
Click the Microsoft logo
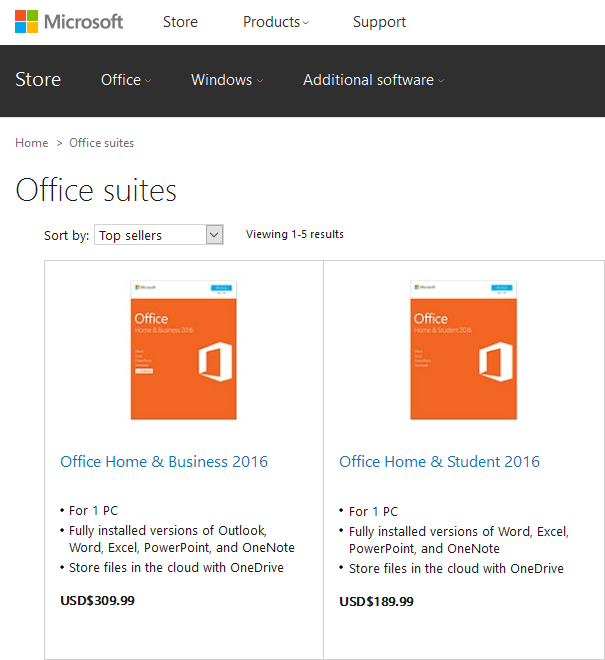point(69,22)
